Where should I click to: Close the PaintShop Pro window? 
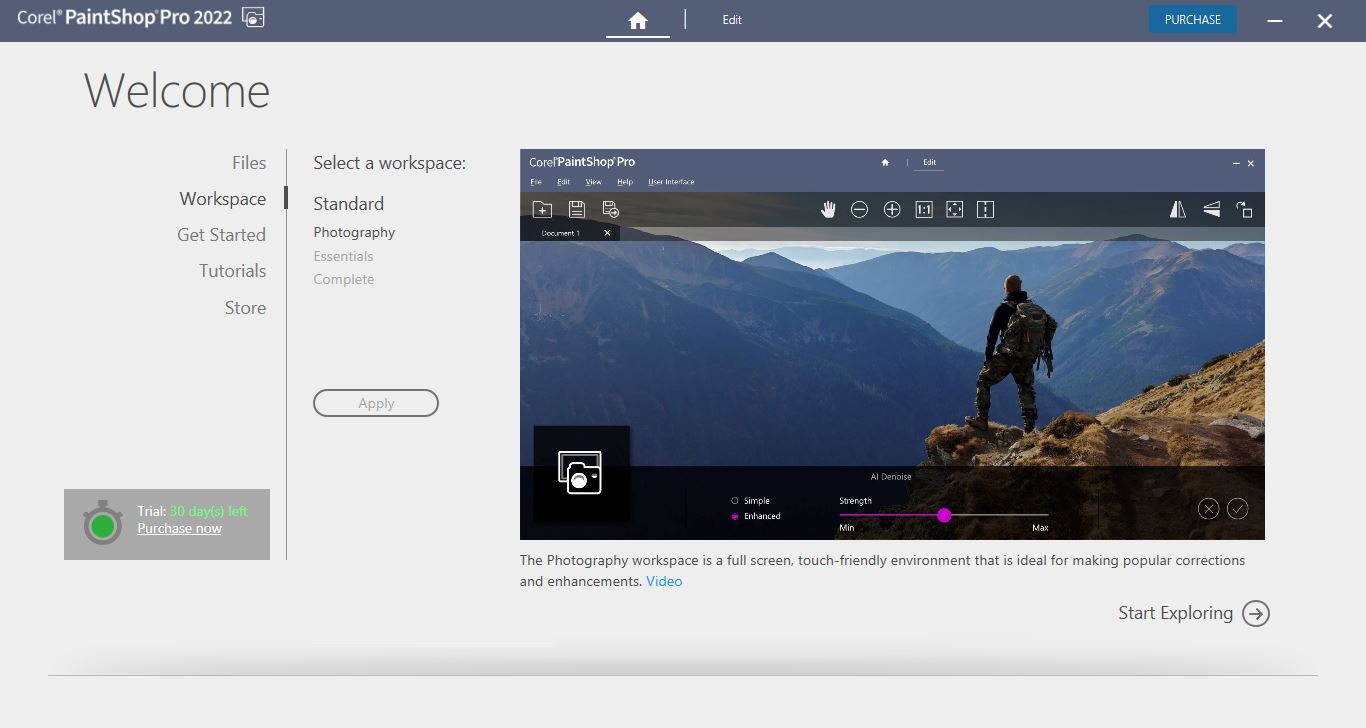1325,20
